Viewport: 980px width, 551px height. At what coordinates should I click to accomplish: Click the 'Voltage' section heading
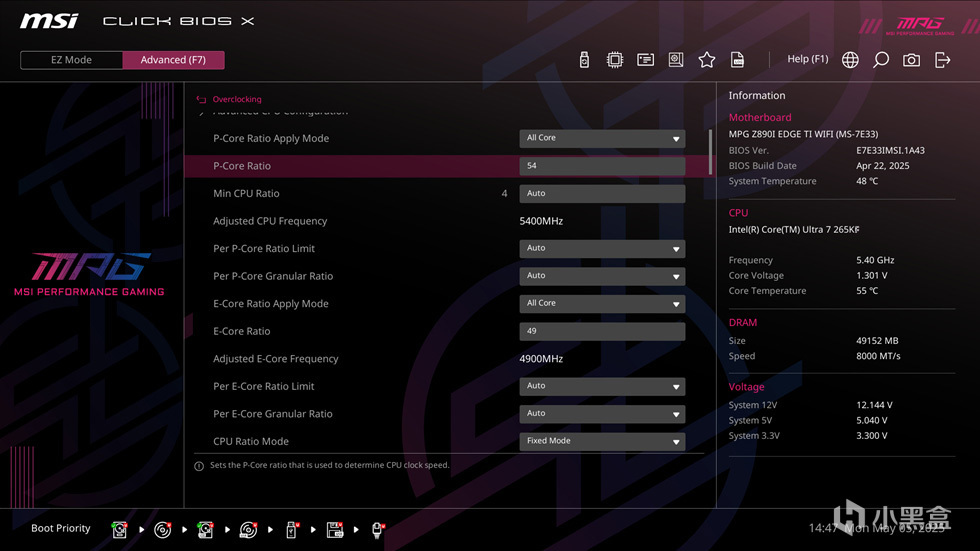[x=746, y=387]
